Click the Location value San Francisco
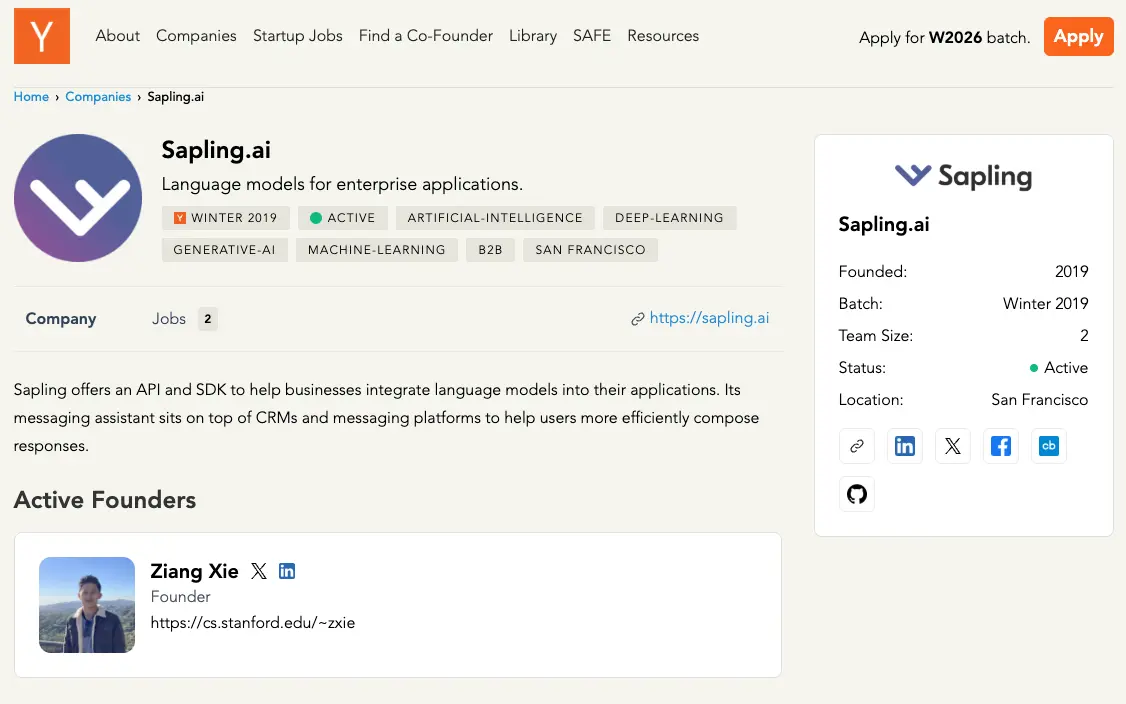Image resolution: width=1126 pixels, height=704 pixels. click(1040, 400)
